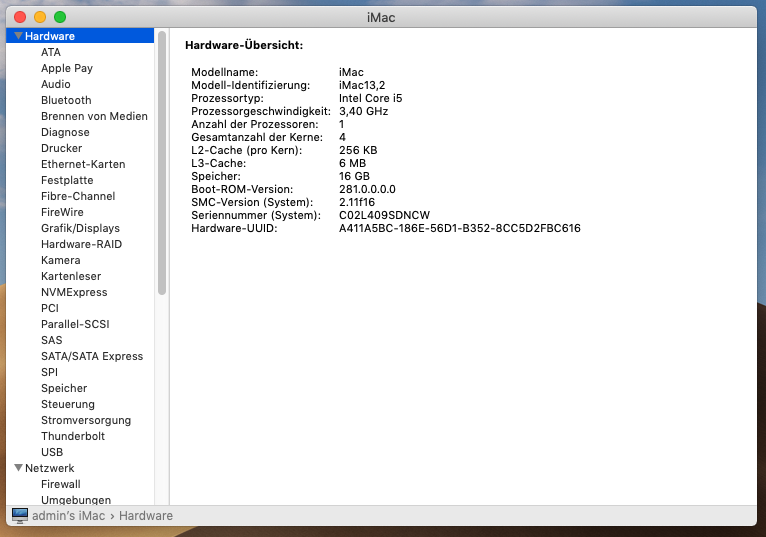Select SPI in the sidebar
This screenshot has height=537, width=766.
(49, 372)
